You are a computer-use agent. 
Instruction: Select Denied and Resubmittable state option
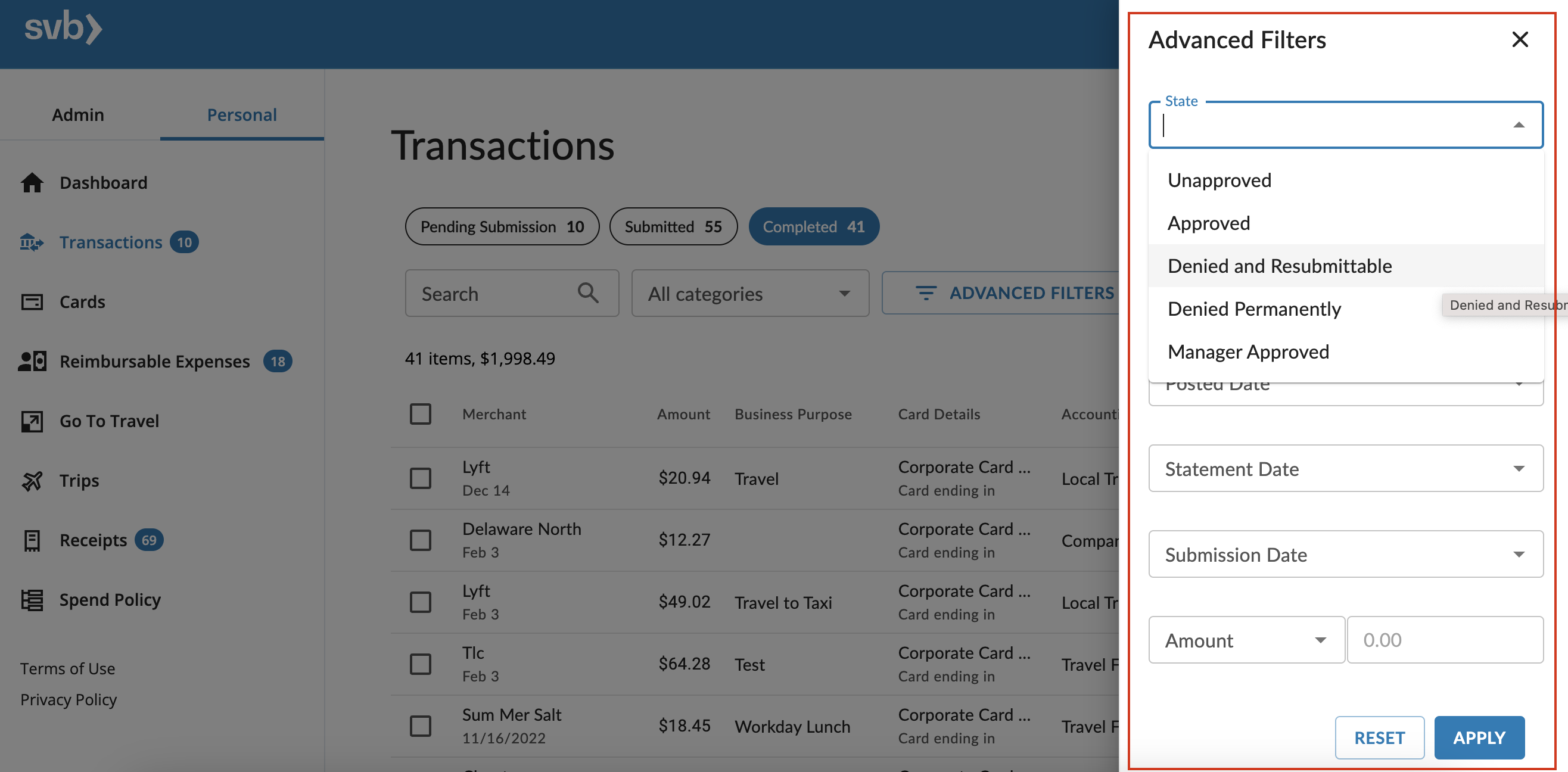pos(1279,265)
